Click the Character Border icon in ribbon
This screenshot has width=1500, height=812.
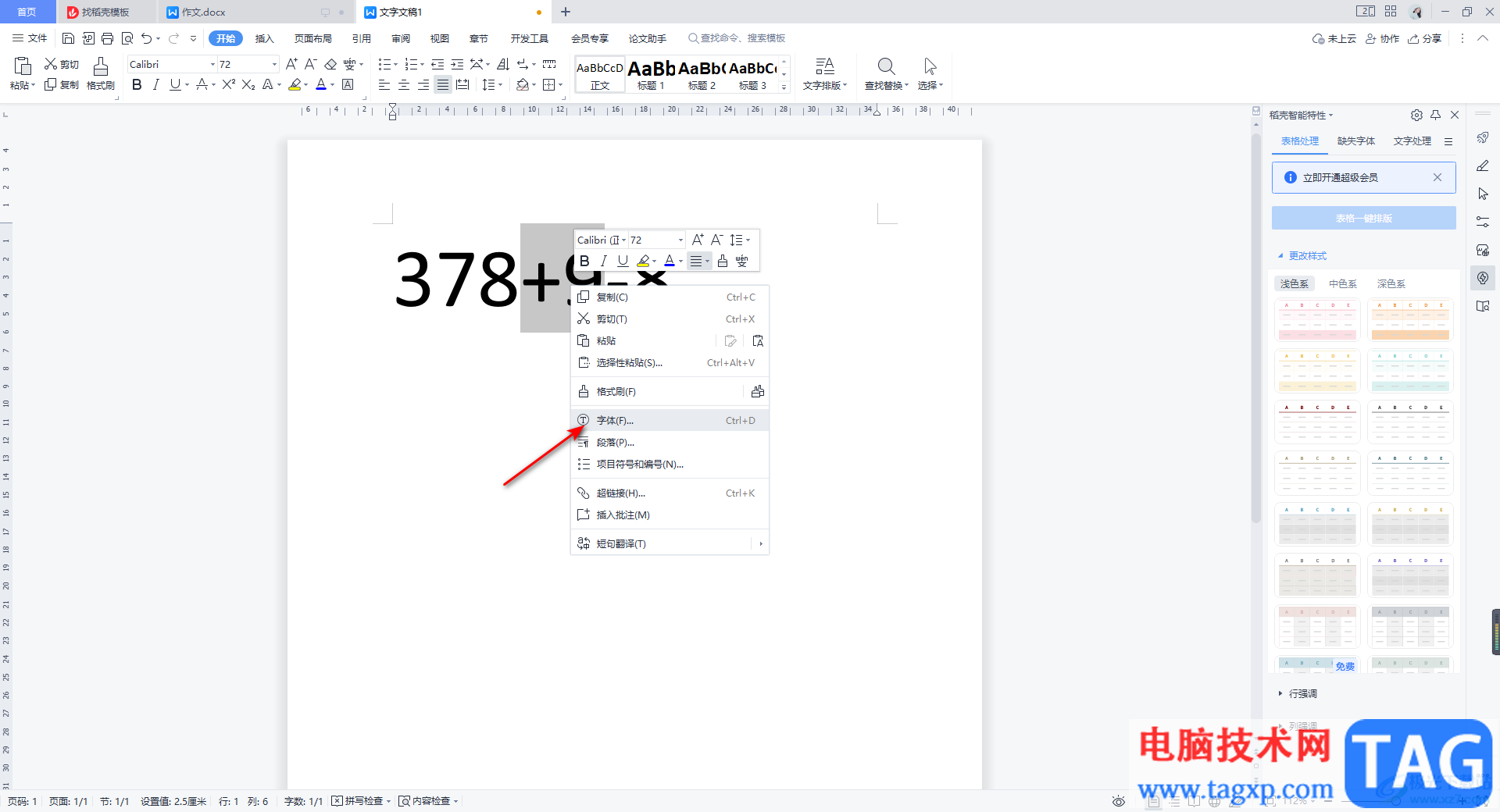348,84
